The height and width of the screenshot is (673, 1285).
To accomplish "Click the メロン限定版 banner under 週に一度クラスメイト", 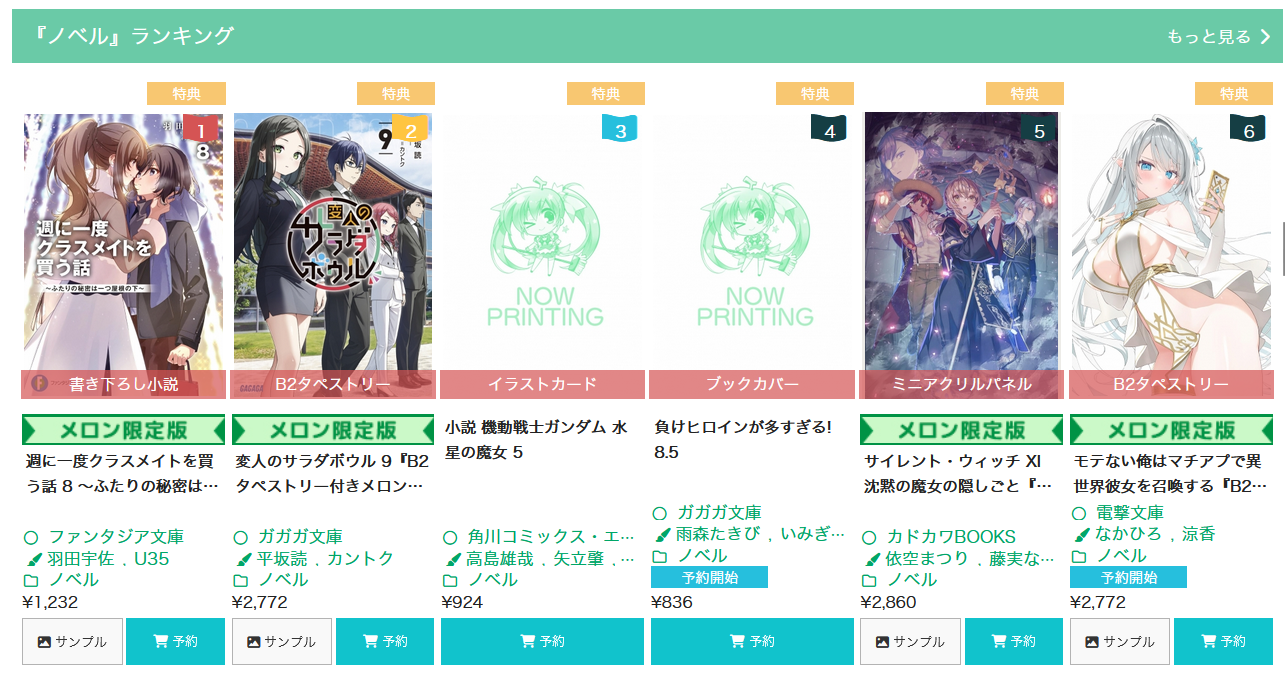I will 124,431.
